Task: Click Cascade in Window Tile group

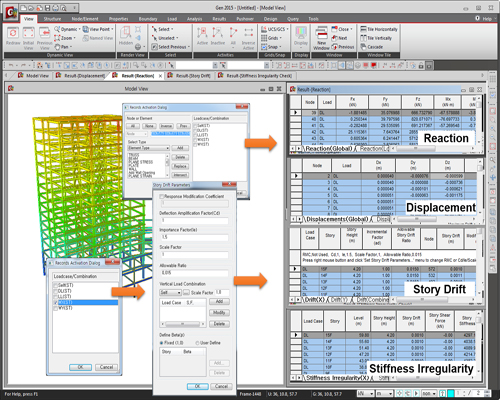Action: coord(372,47)
